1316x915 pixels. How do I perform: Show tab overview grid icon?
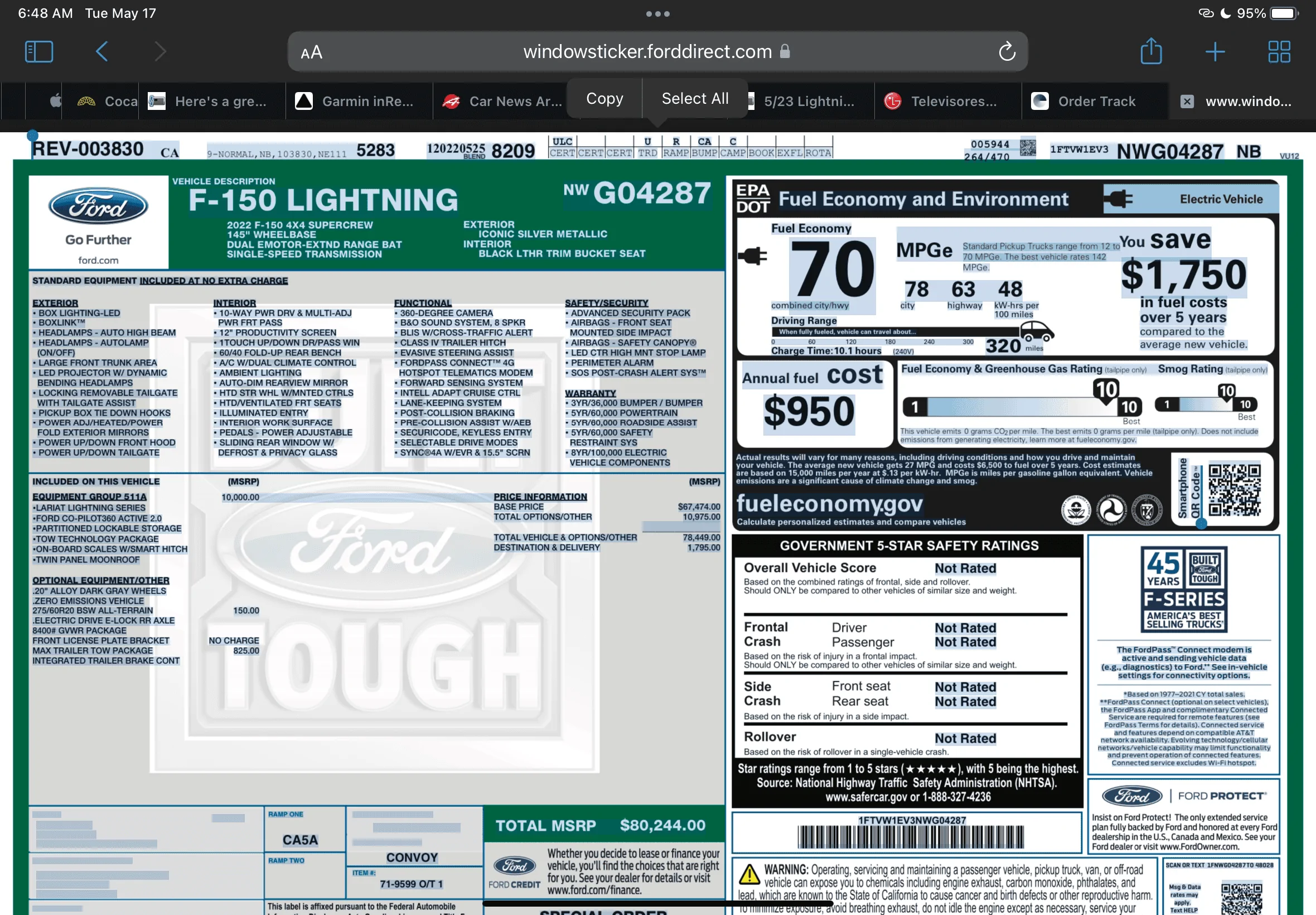click(x=1279, y=51)
